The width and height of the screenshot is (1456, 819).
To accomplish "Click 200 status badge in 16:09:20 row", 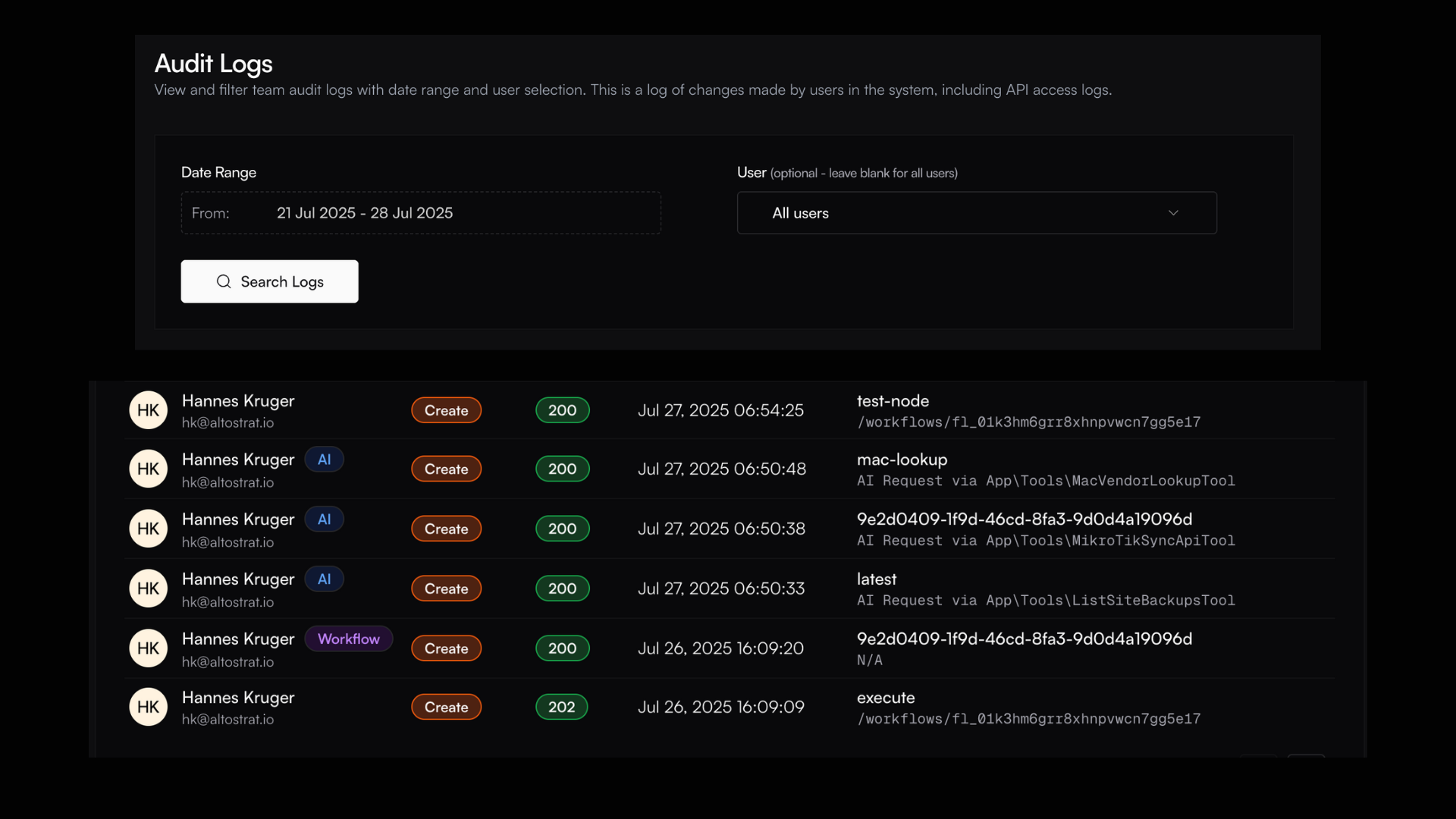I will point(563,648).
